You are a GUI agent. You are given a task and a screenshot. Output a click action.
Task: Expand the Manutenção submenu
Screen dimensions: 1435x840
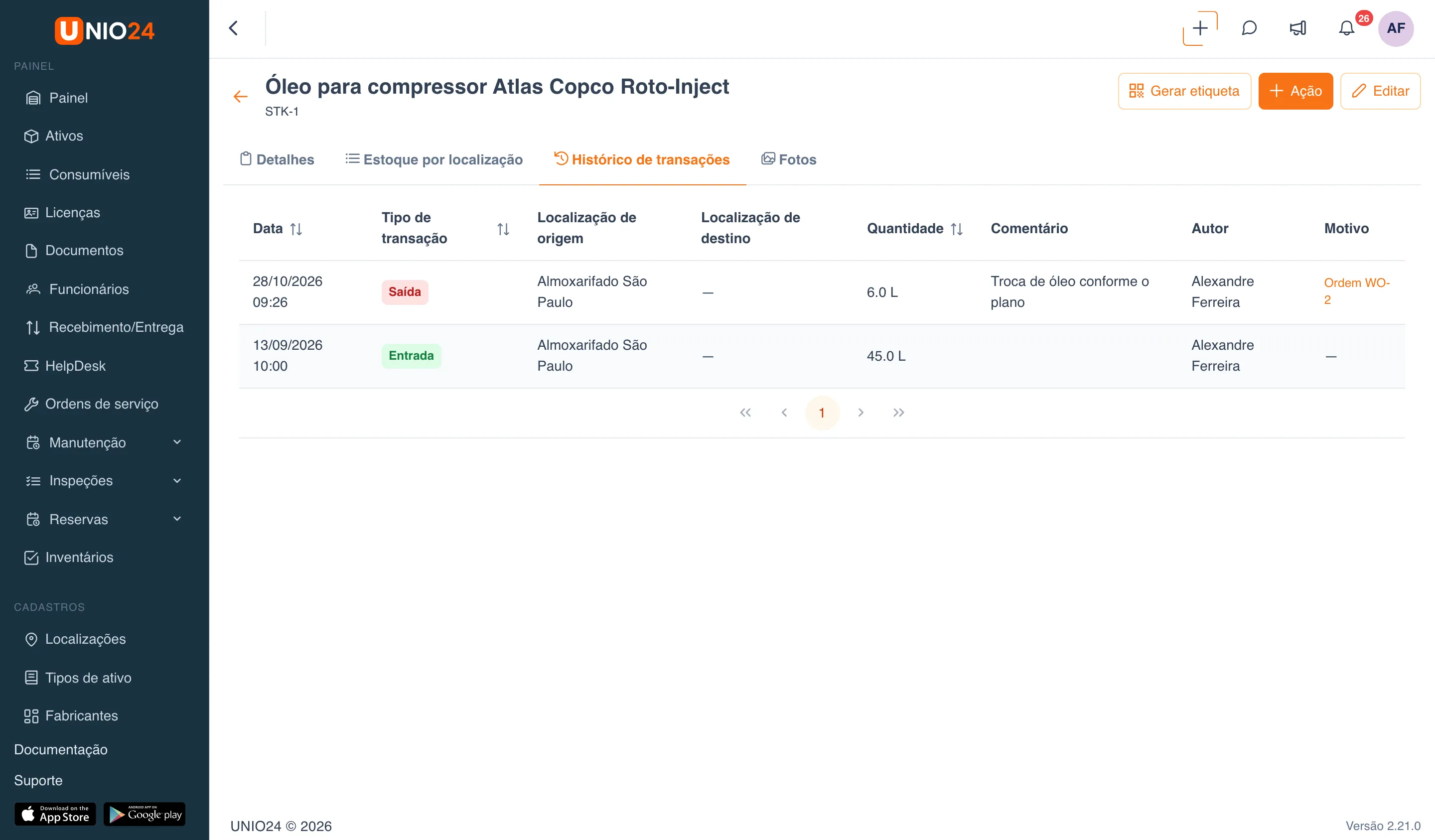point(177,442)
